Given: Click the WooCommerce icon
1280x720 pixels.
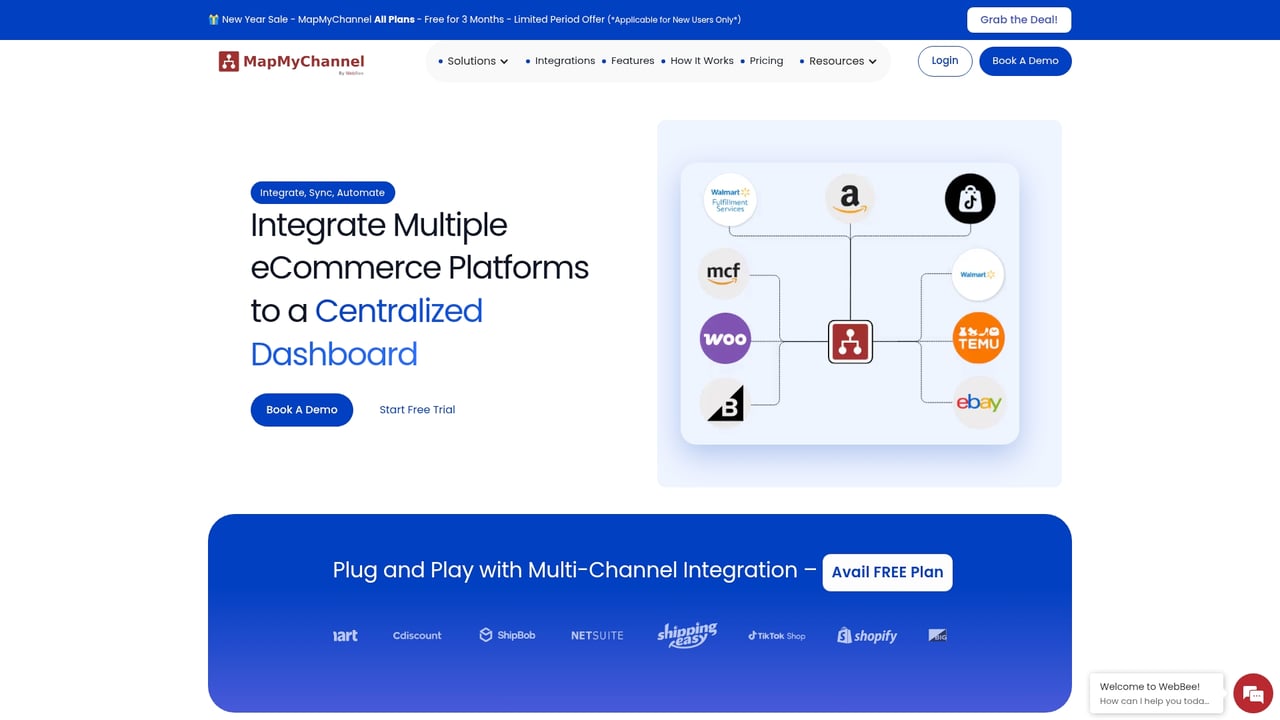Looking at the screenshot, I should click(x=724, y=339).
